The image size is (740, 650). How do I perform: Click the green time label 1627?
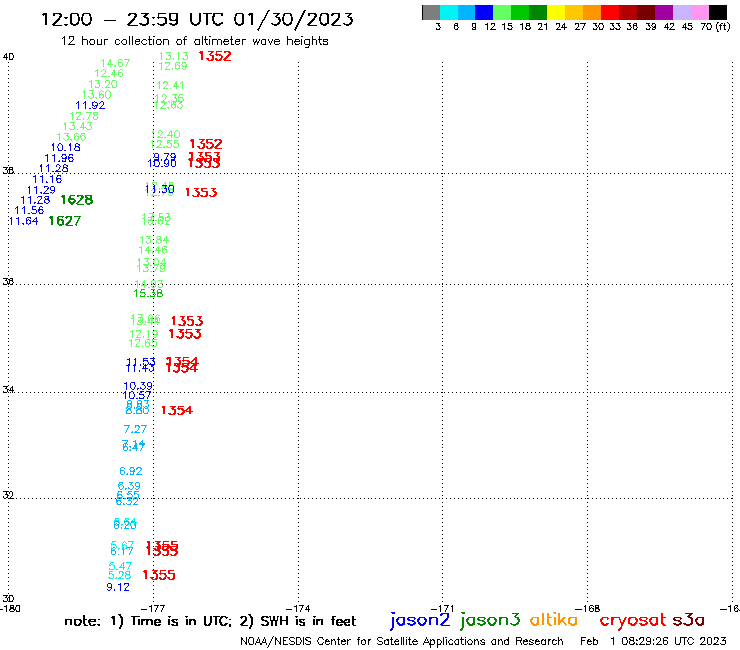[x=65, y=221]
